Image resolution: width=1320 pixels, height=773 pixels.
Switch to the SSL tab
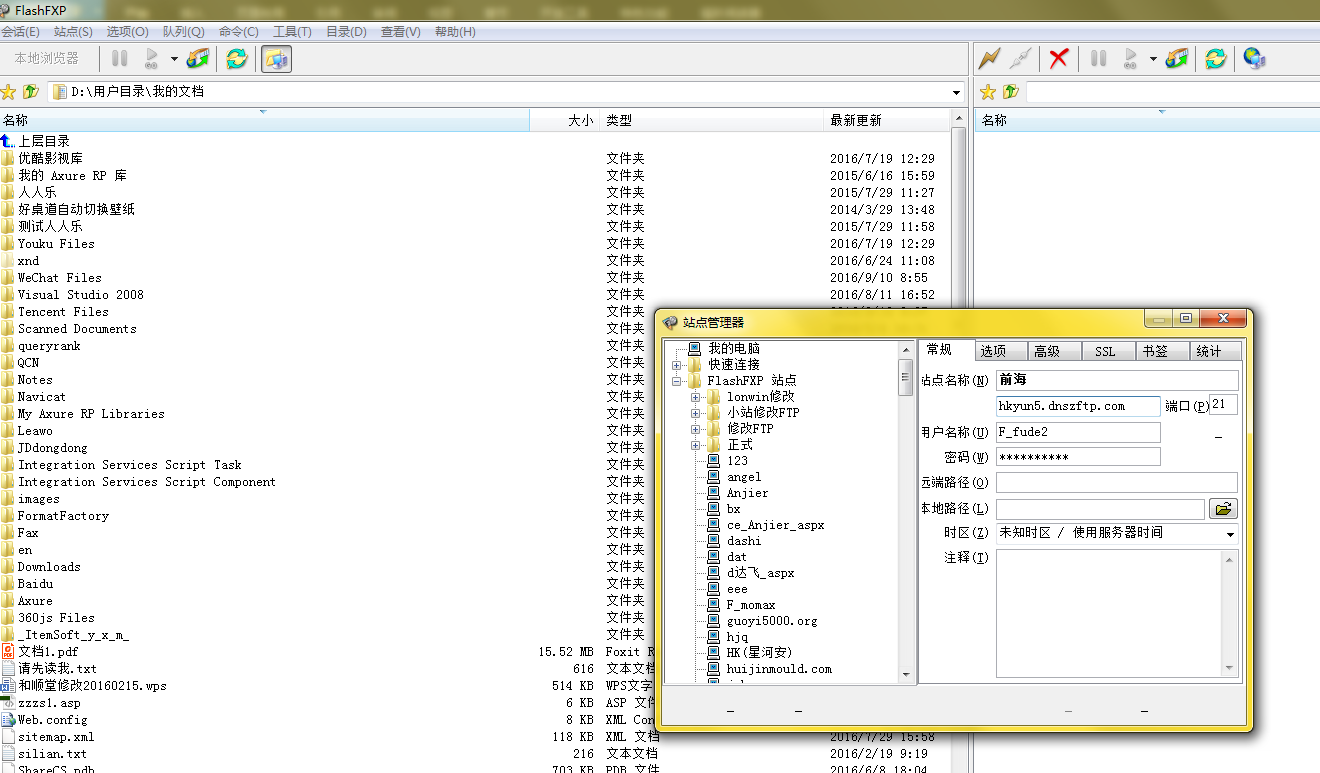click(x=1104, y=351)
